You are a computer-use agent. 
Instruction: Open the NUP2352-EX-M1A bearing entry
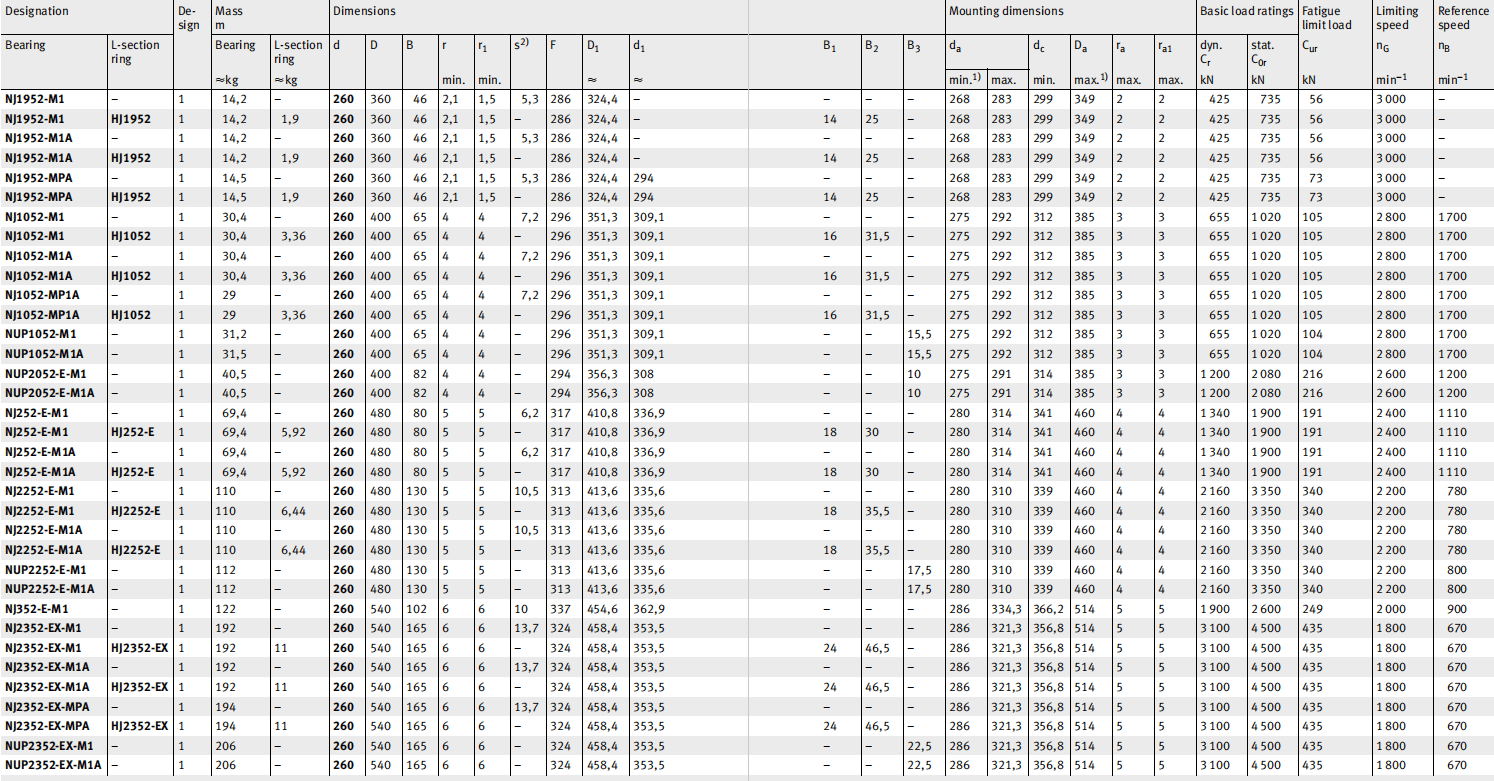pyautogui.click(x=52, y=766)
